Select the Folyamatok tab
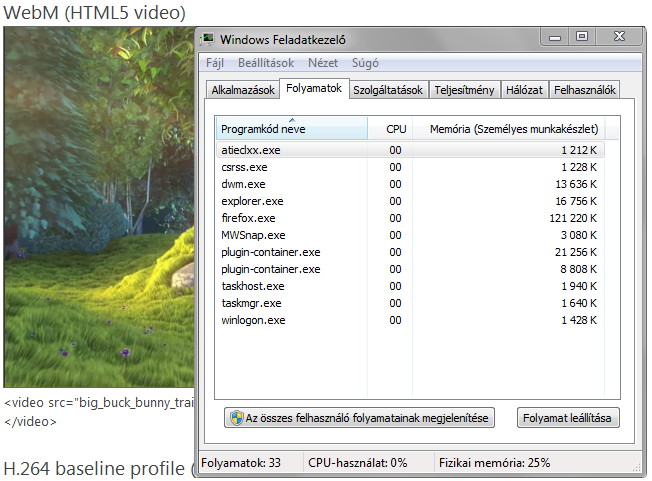The image size is (652, 481). (x=314, y=88)
